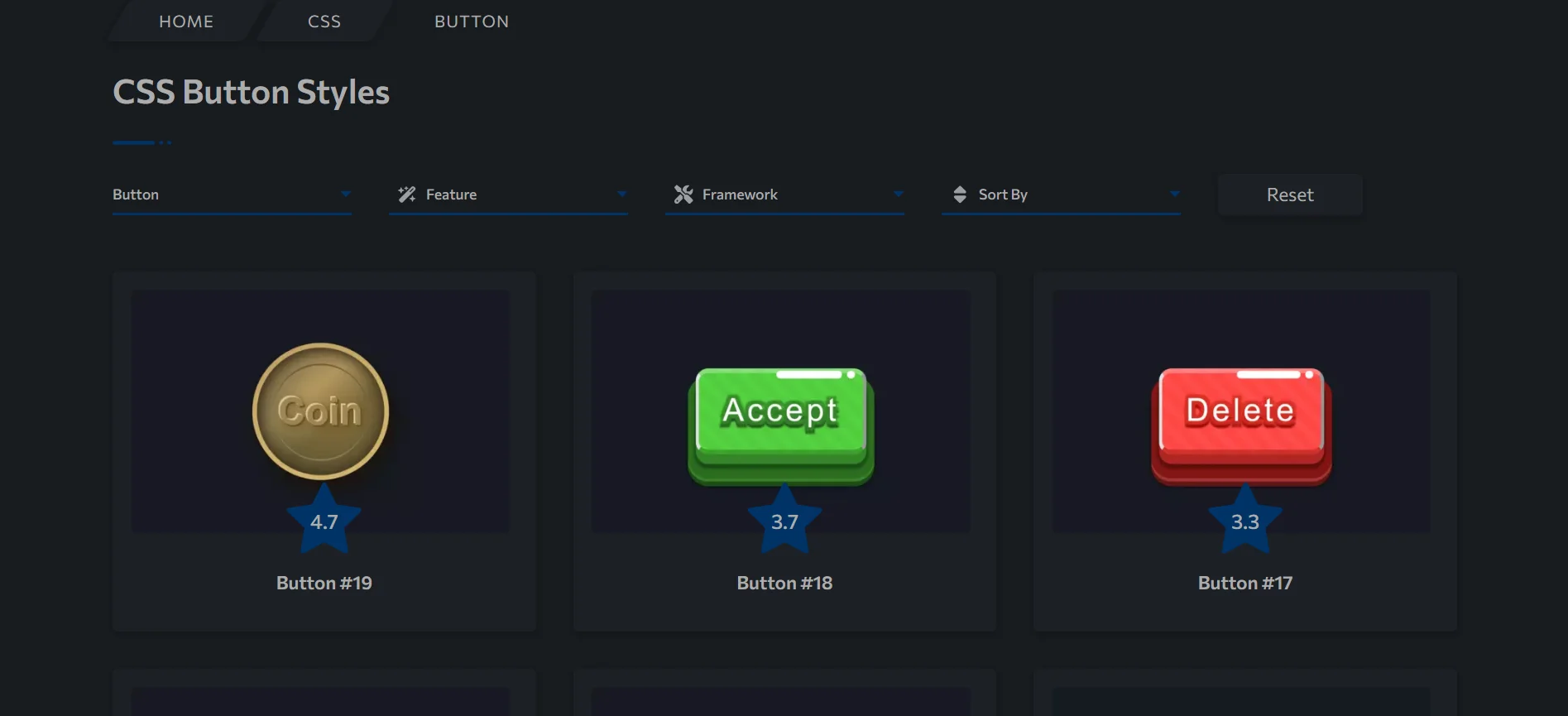Screen dimensions: 1568x716
Task: Click the green Accept button preview
Action: pos(781,426)
